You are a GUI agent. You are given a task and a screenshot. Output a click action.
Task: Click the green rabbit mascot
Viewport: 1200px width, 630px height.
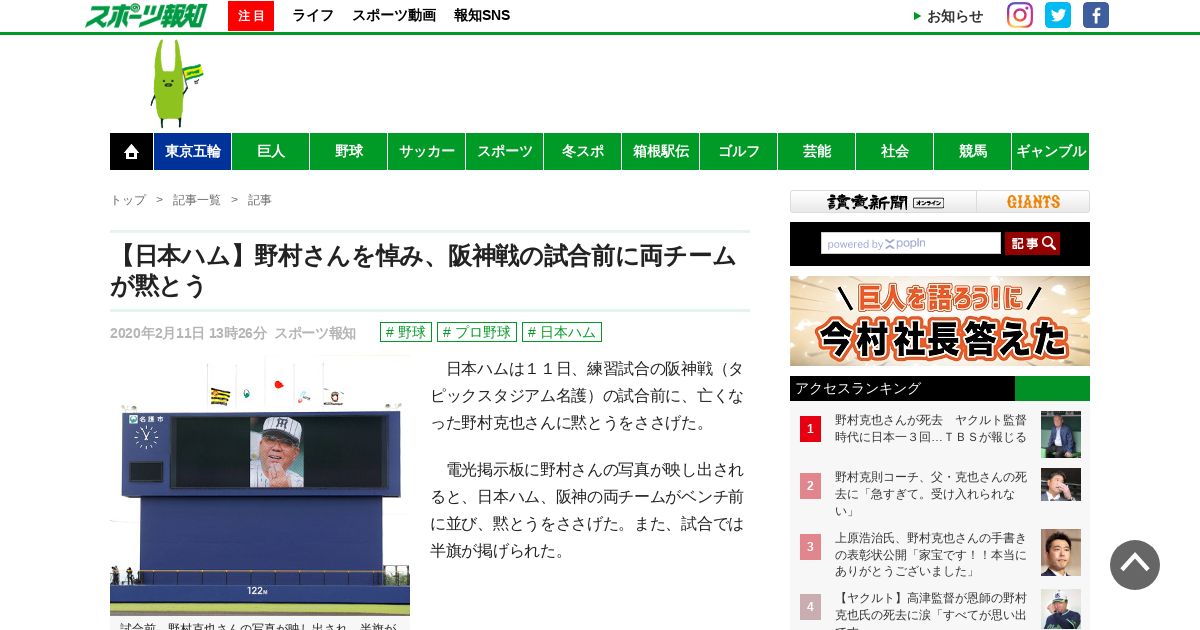175,83
